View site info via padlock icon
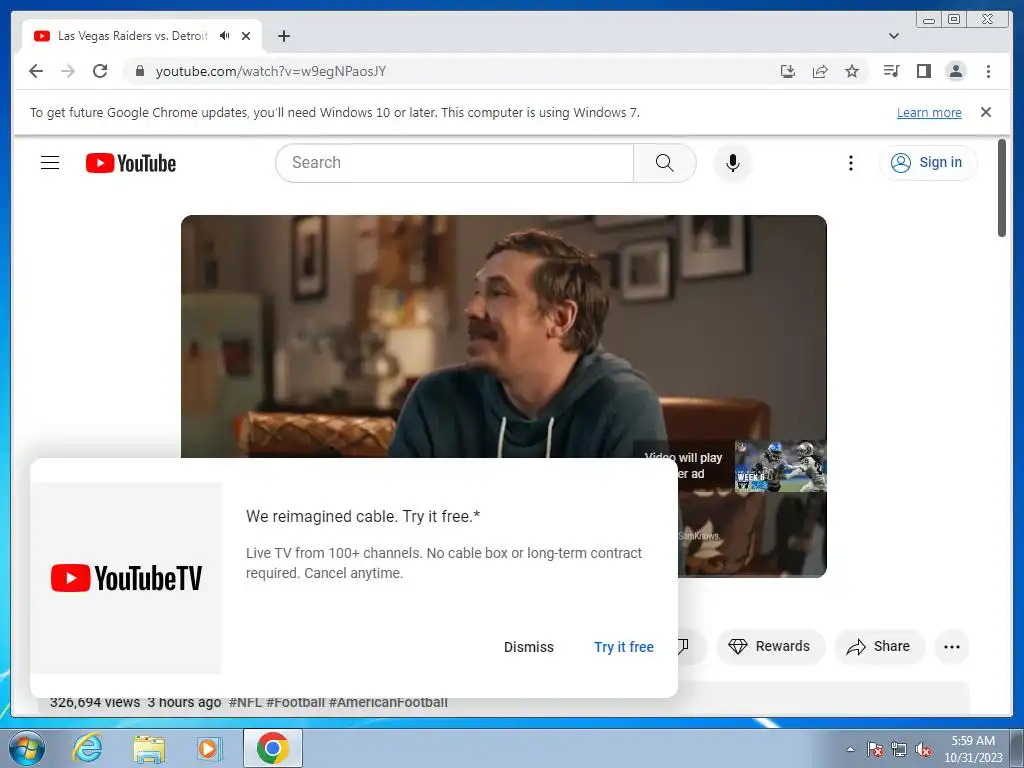 click(x=139, y=71)
